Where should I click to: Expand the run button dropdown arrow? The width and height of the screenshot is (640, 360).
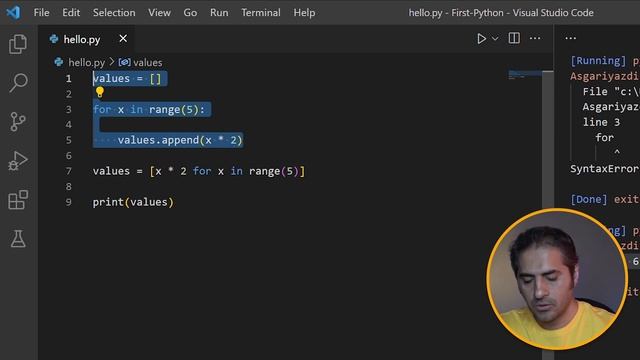point(495,39)
